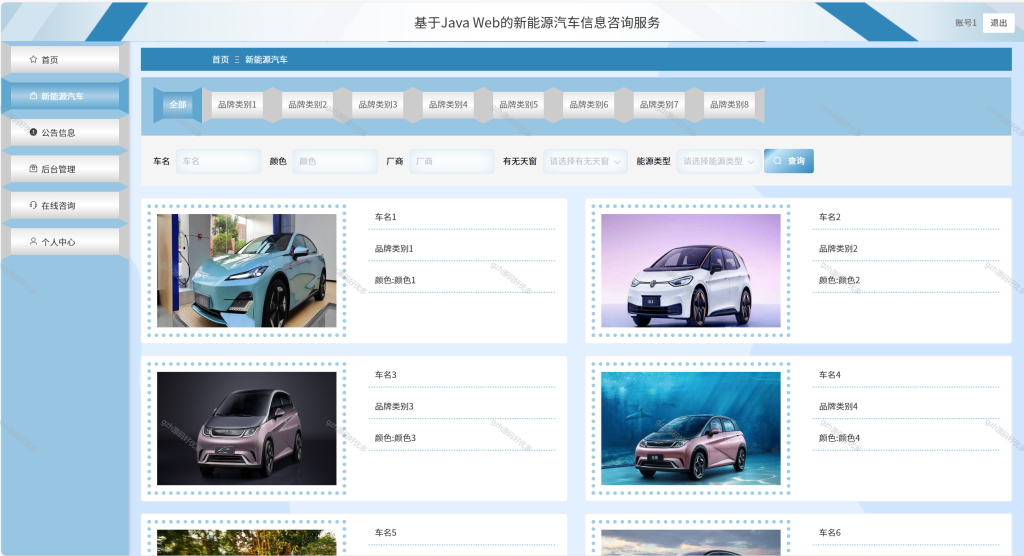This screenshot has width=1024, height=556.
Task: Go to 后台管理 in sidebar
Action: coord(65,169)
